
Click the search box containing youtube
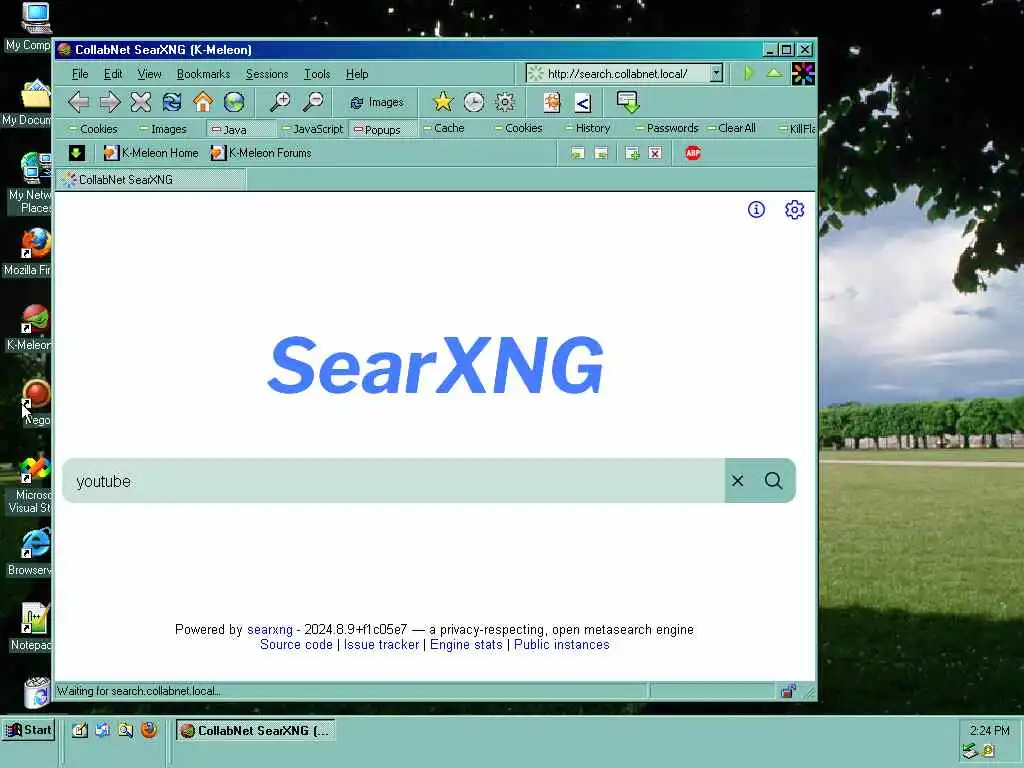[x=394, y=481]
